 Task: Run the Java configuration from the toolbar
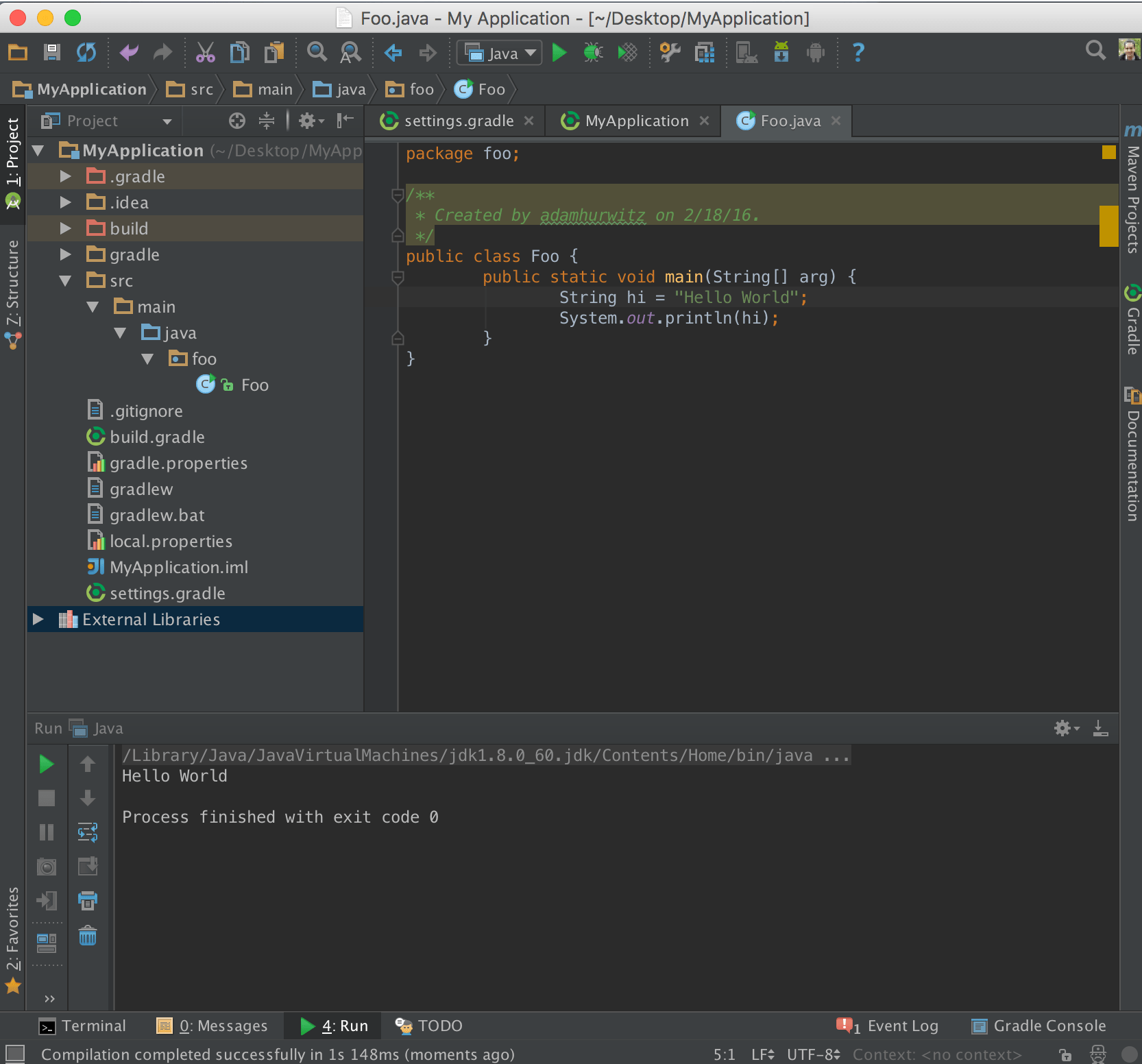(559, 53)
